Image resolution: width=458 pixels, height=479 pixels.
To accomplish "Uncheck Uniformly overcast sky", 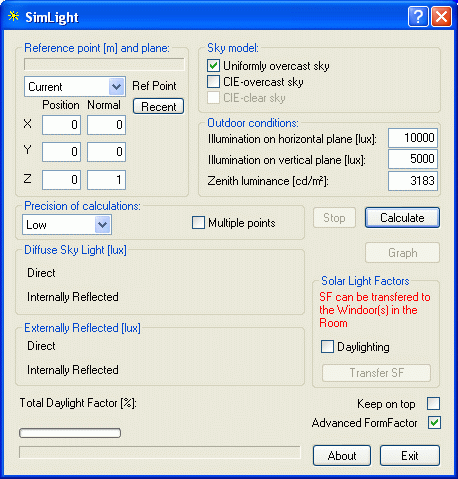I will coord(213,66).
